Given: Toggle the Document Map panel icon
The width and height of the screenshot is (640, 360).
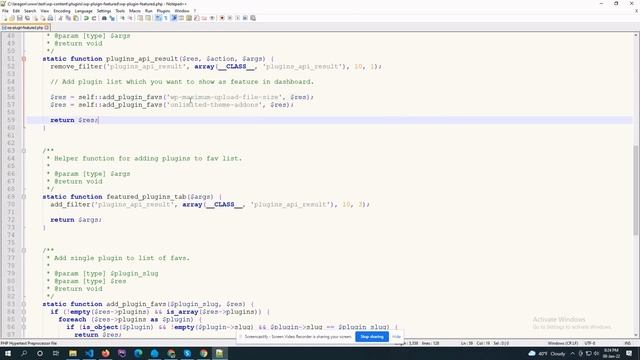Looking at the screenshot, I should (189, 18).
